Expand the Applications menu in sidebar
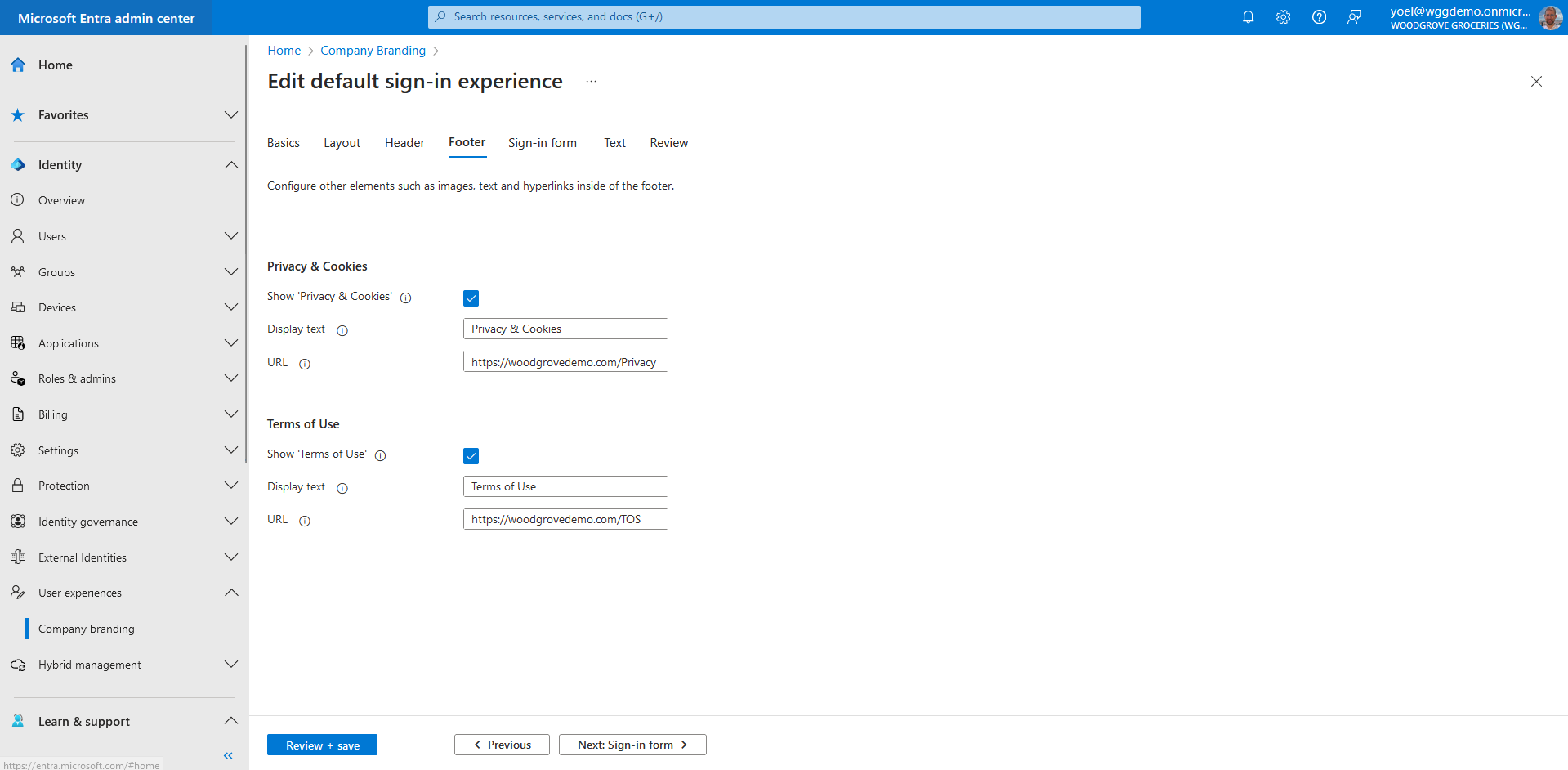This screenshot has width=1568, height=770. tap(231, 343)
